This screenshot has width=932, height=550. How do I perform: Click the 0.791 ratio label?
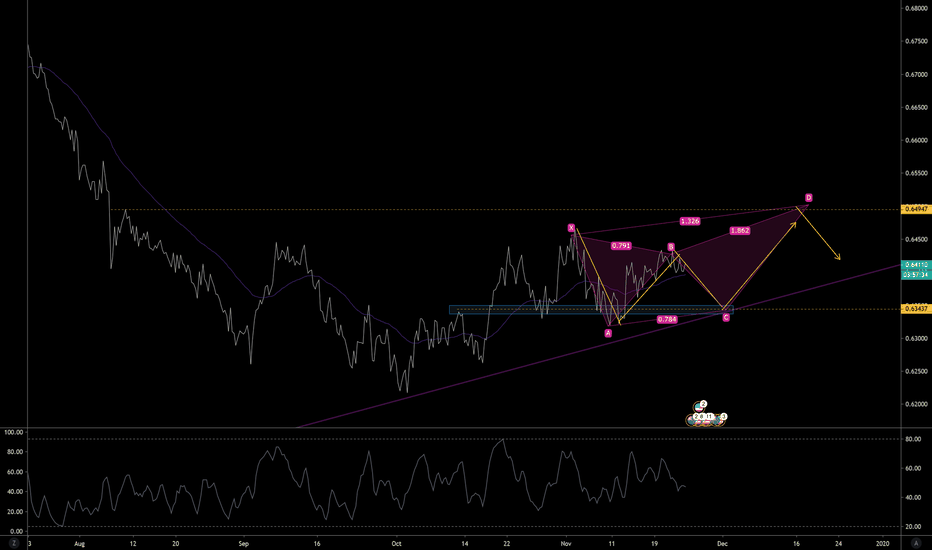[x=620, y=245]
